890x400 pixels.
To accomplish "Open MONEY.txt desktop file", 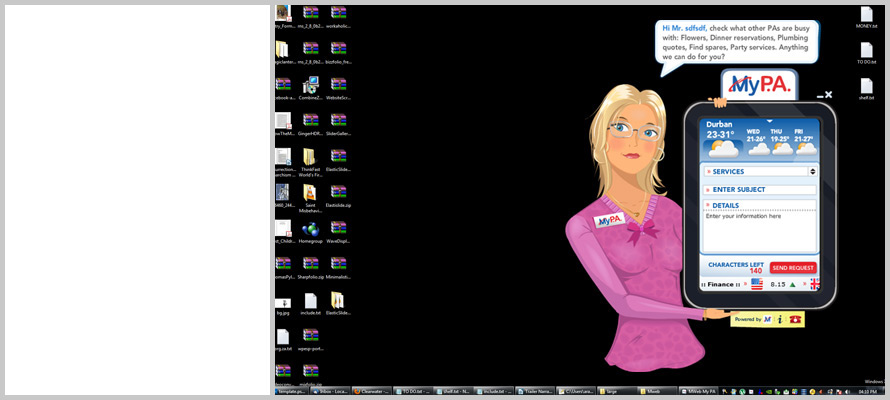I will (x=866, y=18).
